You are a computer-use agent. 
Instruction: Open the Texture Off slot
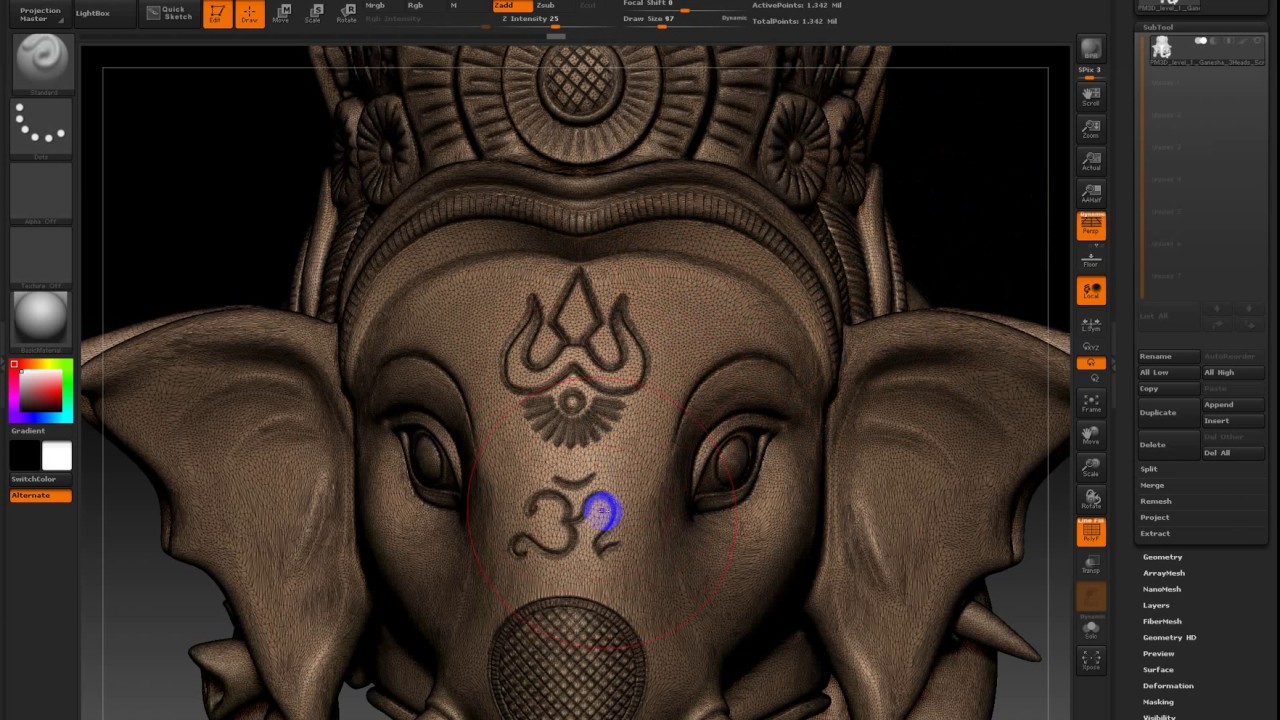tap(41, 259)
